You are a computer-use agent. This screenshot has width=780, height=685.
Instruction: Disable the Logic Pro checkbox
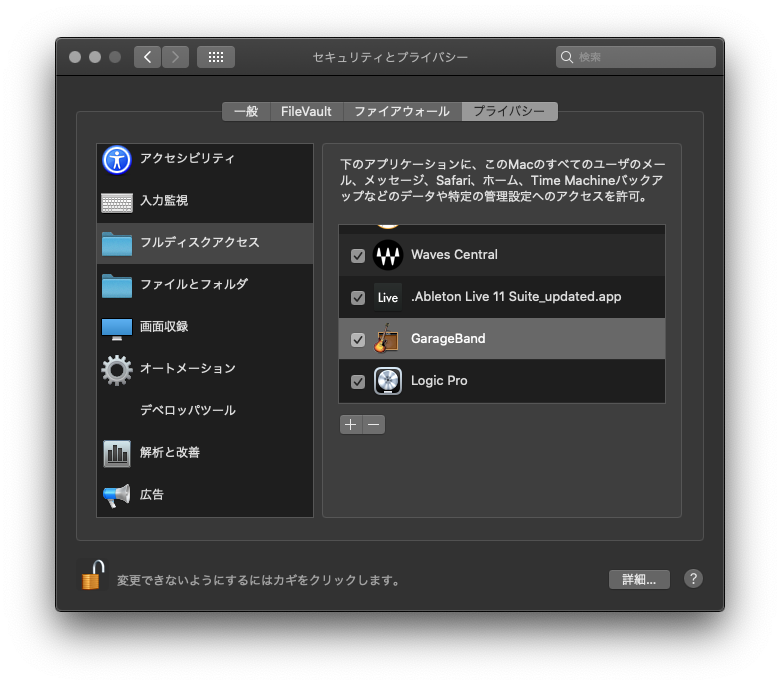pos(358,382)
